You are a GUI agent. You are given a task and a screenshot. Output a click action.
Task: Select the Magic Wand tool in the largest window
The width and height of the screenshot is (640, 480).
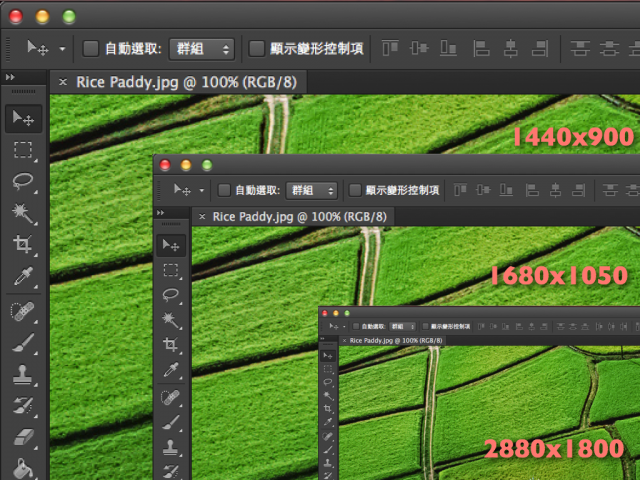[23, 213]
